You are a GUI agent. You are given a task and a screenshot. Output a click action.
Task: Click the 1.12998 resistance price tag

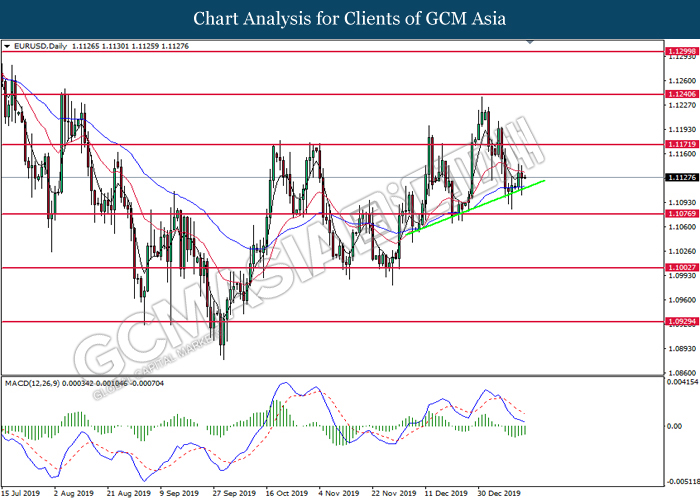[x=681, y=50]
